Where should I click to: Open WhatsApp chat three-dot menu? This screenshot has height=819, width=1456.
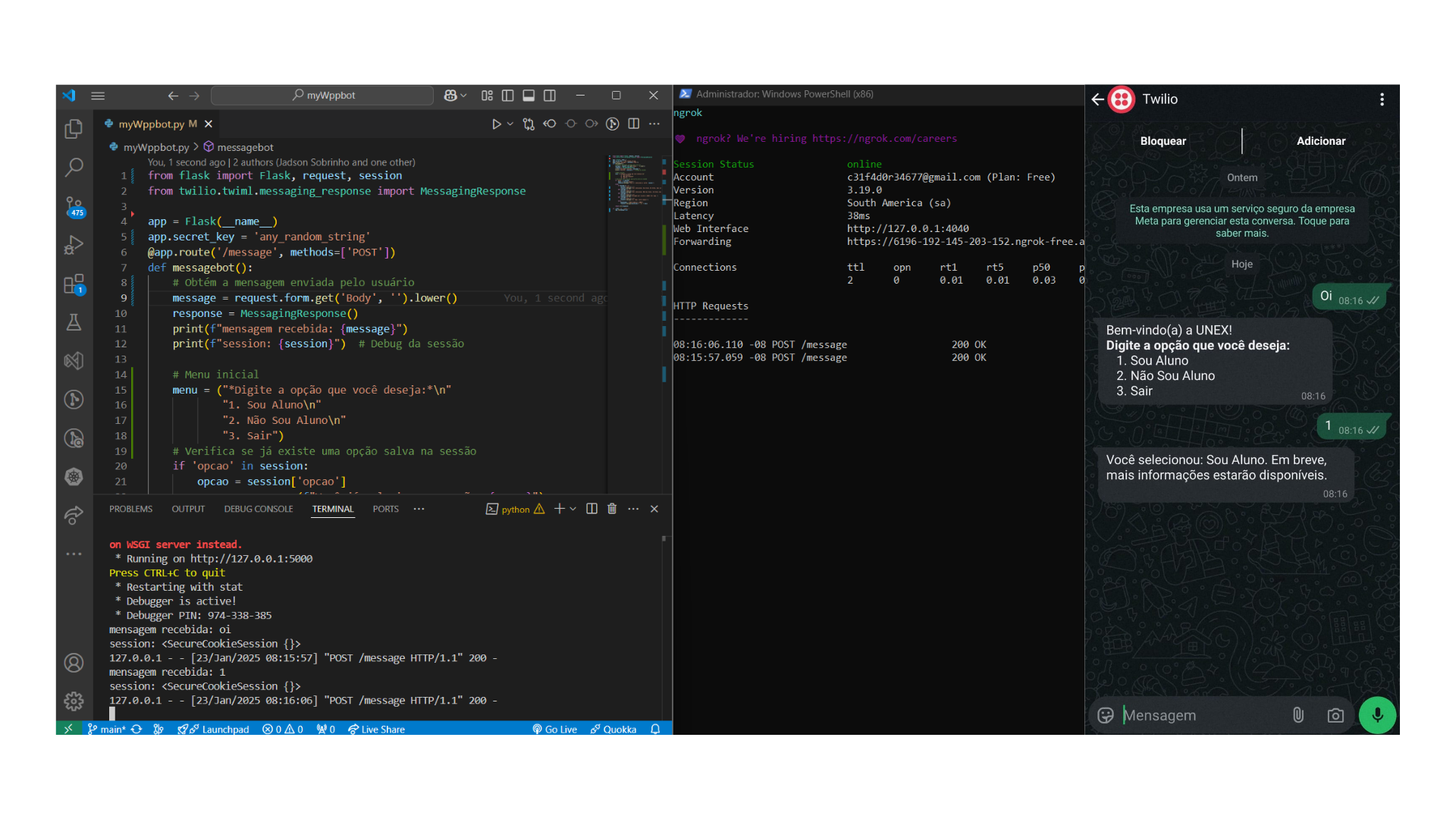1382,99
